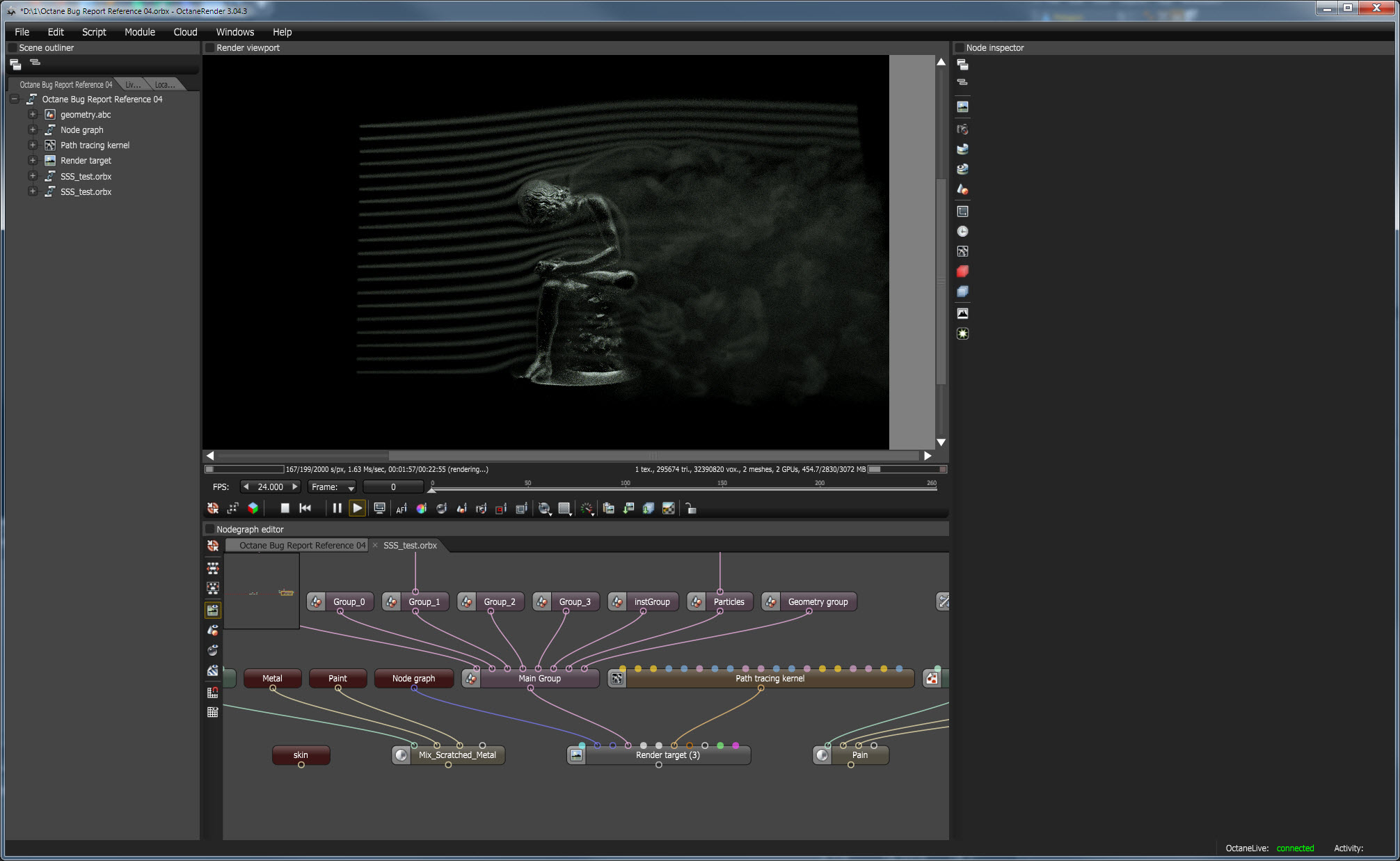Open the Frame dropdown

point(332,487)
